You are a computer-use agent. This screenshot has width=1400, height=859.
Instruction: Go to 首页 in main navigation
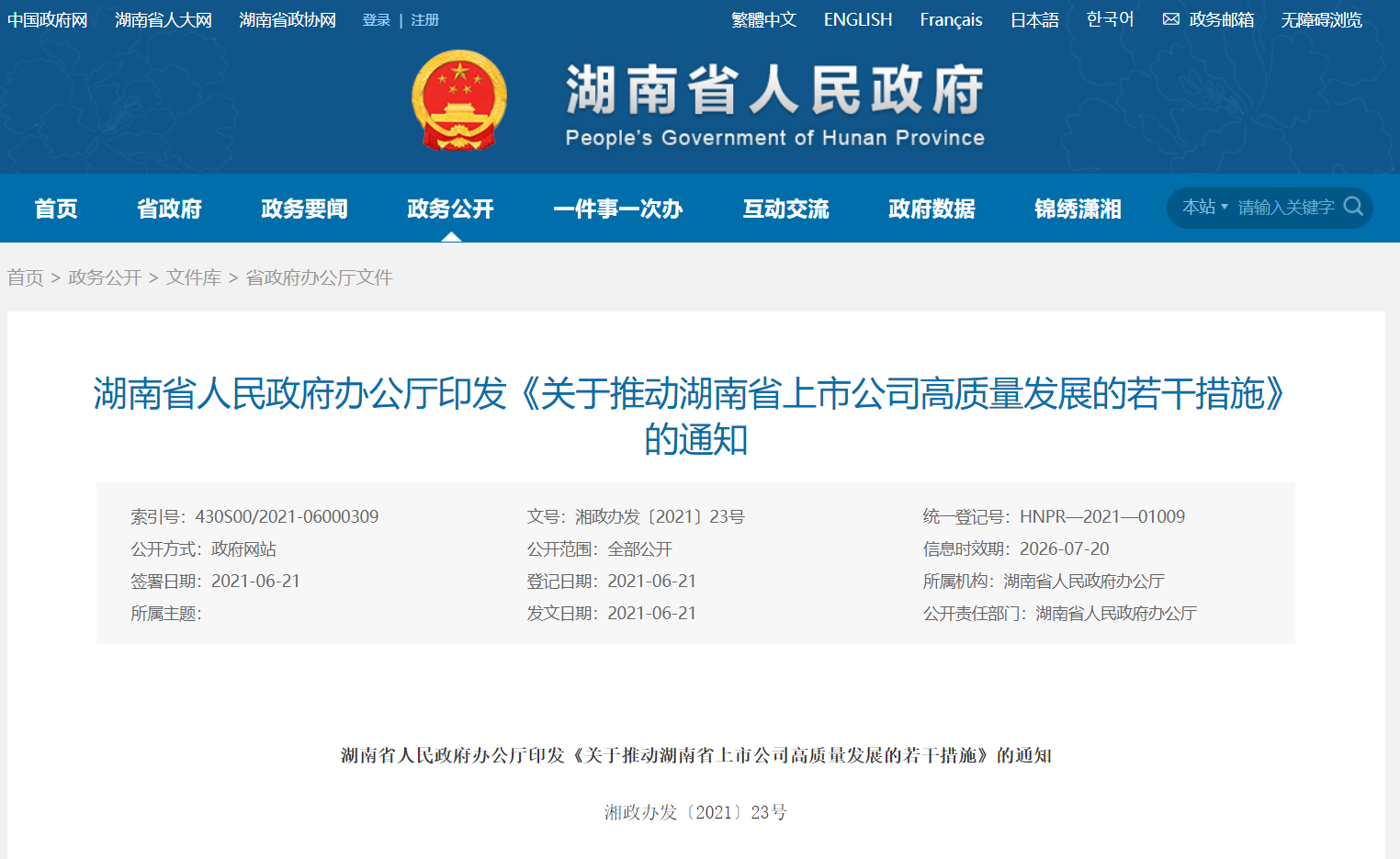[56, 209]
